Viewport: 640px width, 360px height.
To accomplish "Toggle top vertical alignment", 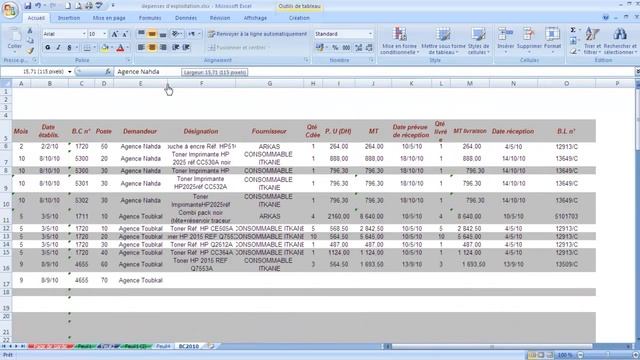I will pyautogui.click(x=141, y=34).
